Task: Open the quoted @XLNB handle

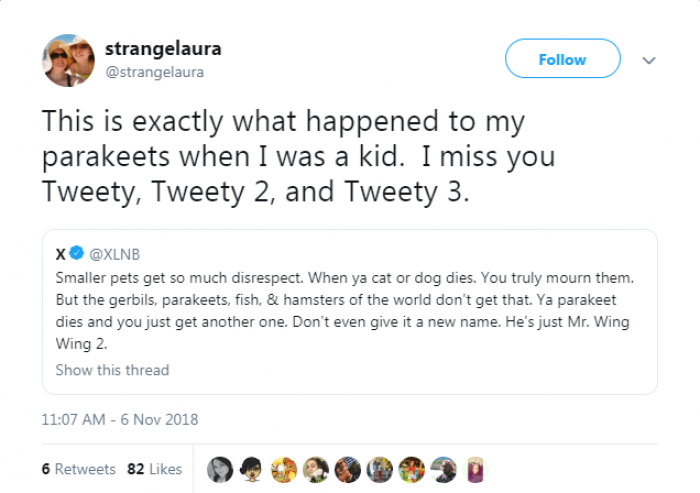Action: [x=122, y=254]
